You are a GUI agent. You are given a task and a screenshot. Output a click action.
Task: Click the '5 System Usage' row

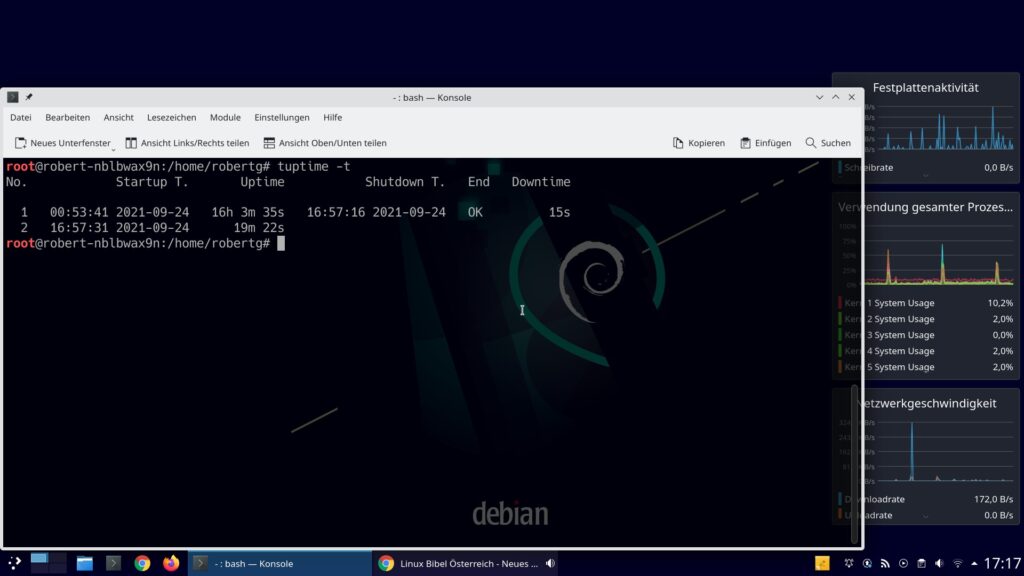point(926,367)
